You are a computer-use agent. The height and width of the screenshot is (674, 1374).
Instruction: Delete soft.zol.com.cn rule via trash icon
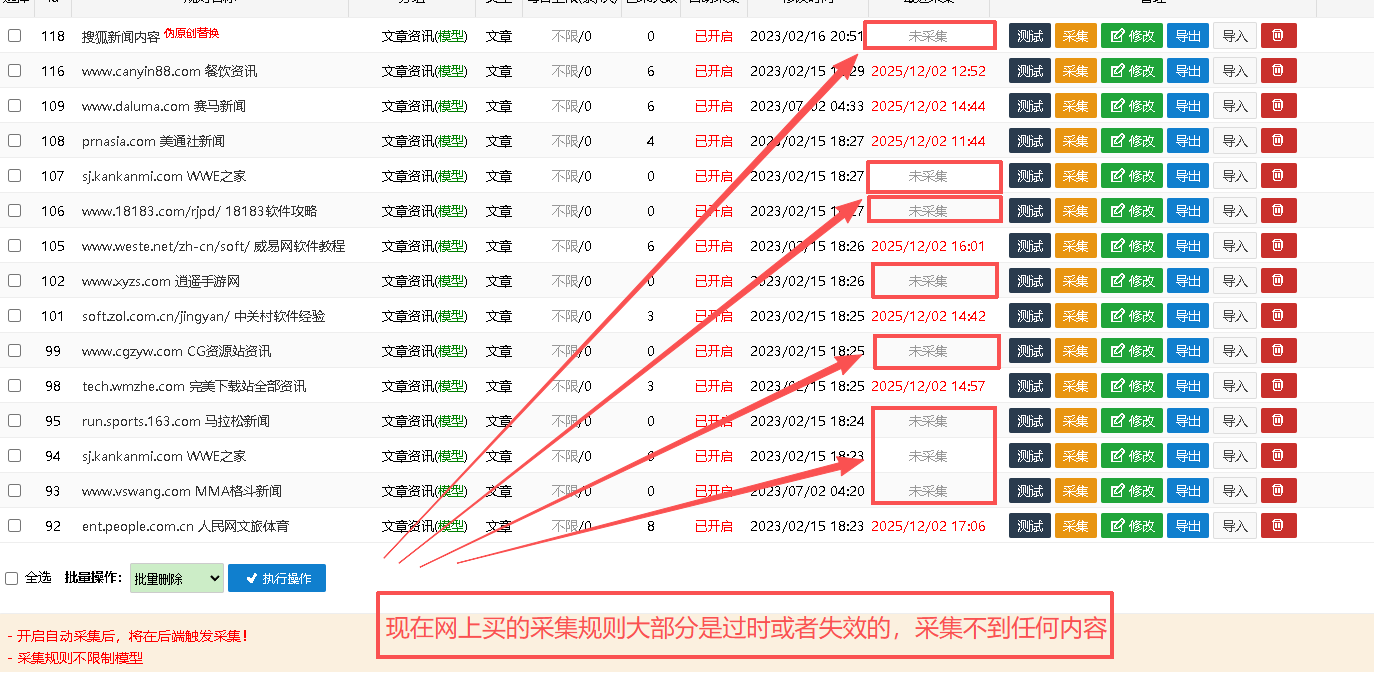(1278, 316)
